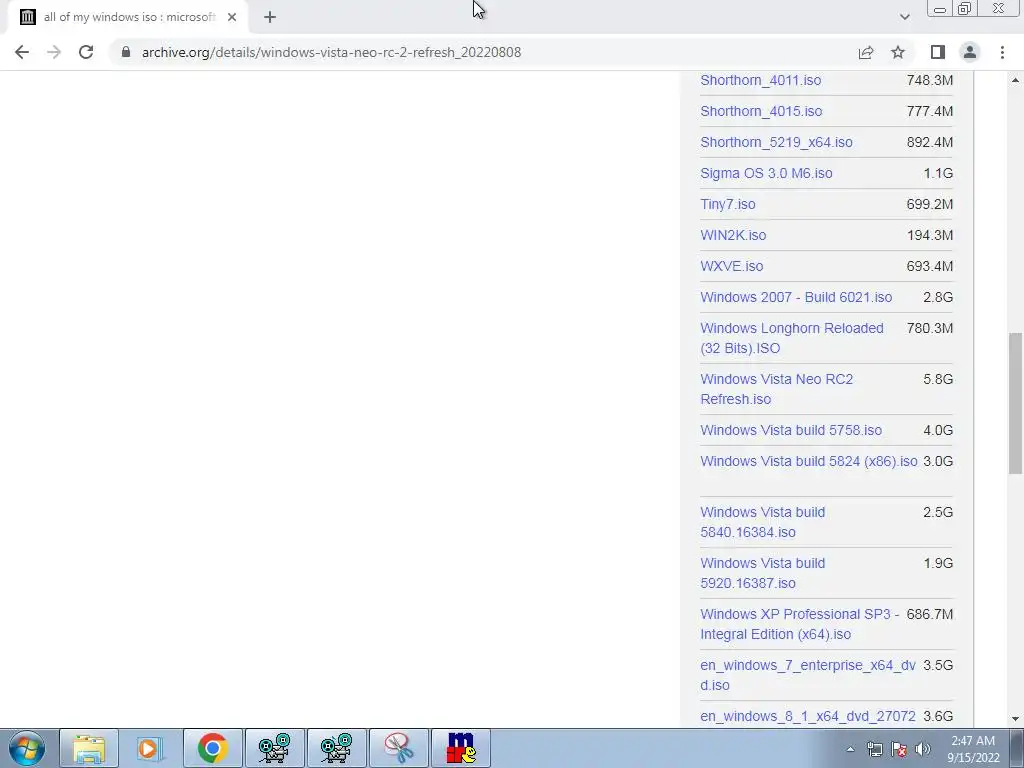The height and width of the screenshot is (768, 1024).
Task: Open Shorthorn_5219_x64.iso link
Action: pyautogui.click(x=776, y=142)
